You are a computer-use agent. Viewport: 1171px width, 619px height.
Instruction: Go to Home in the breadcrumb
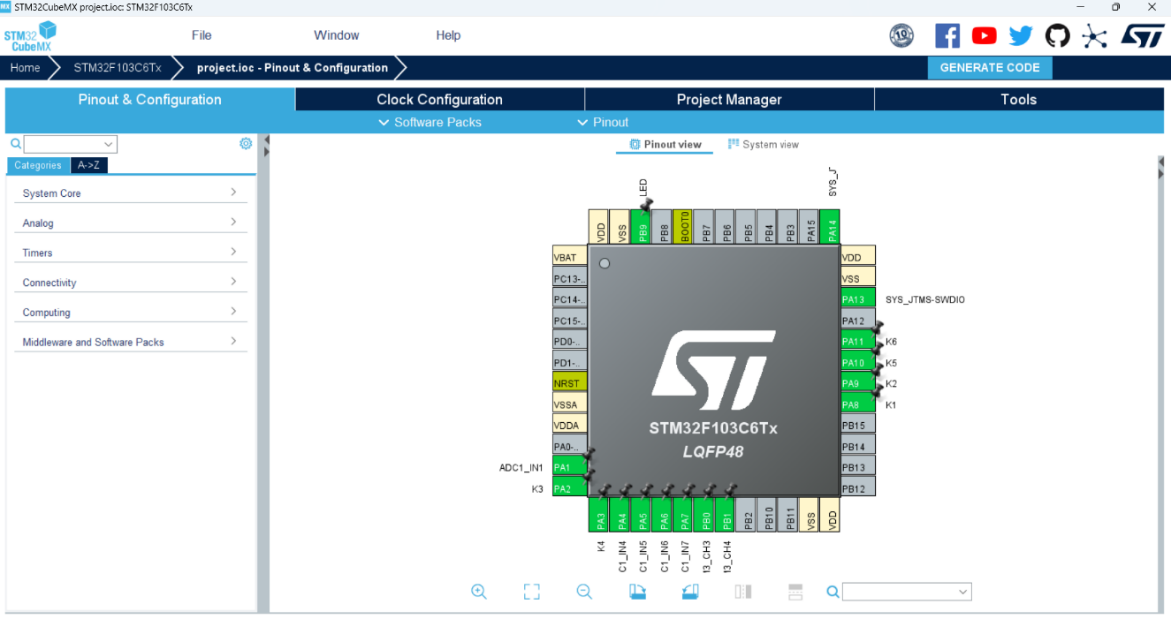pos(25,68)
